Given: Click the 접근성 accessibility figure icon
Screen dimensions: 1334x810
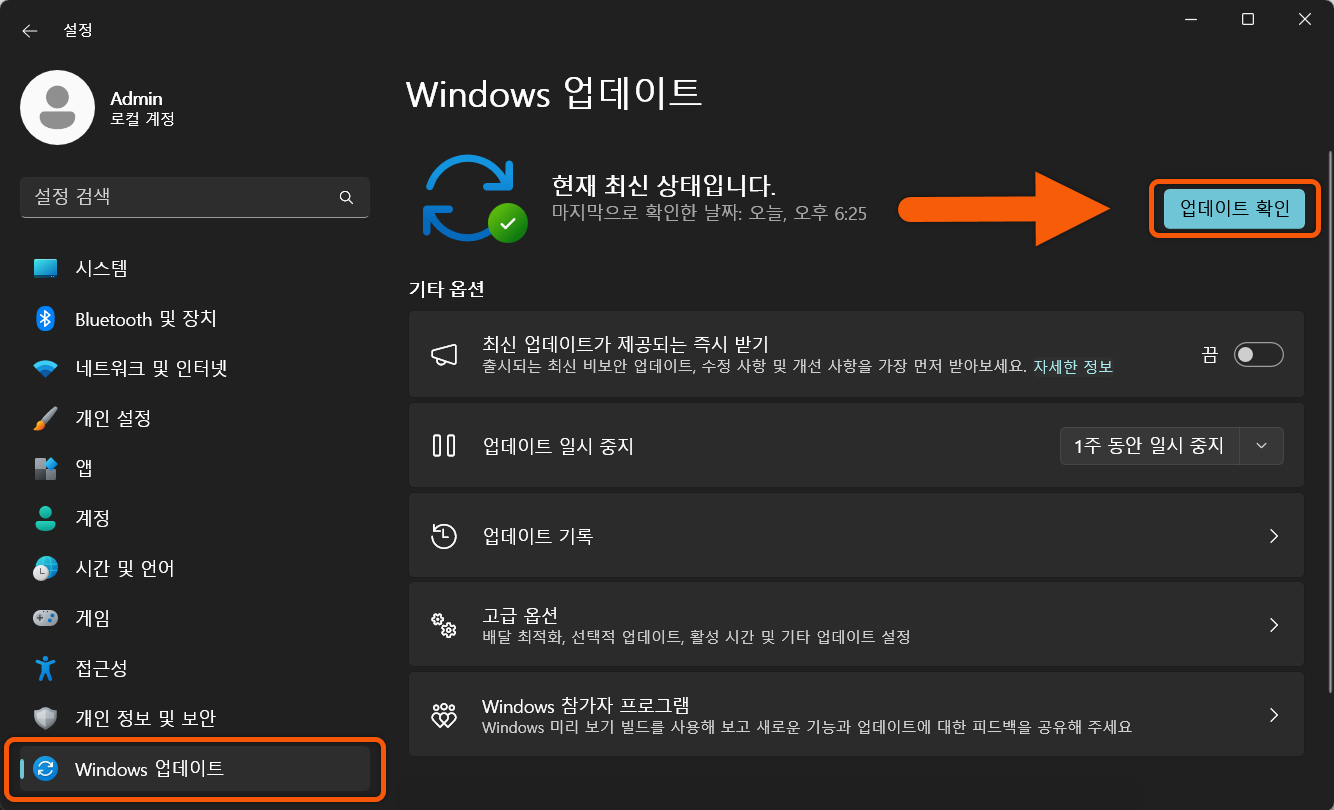Looking at the screenshot, I should click(45, 668).
